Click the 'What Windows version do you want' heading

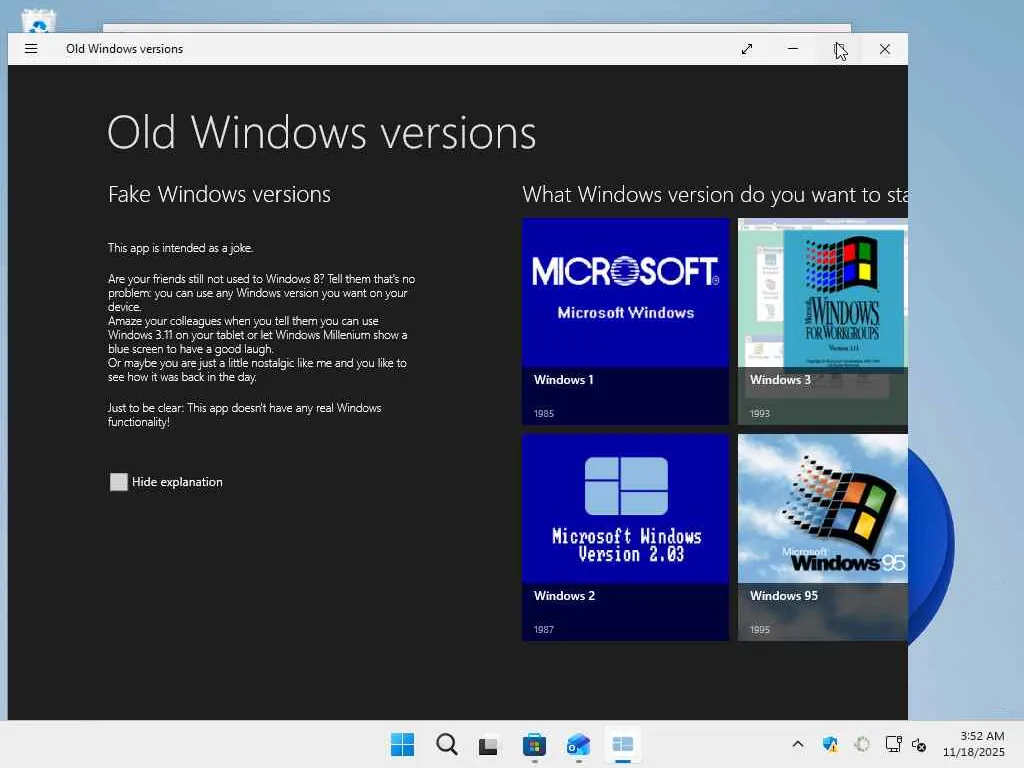tap(715, 195)
